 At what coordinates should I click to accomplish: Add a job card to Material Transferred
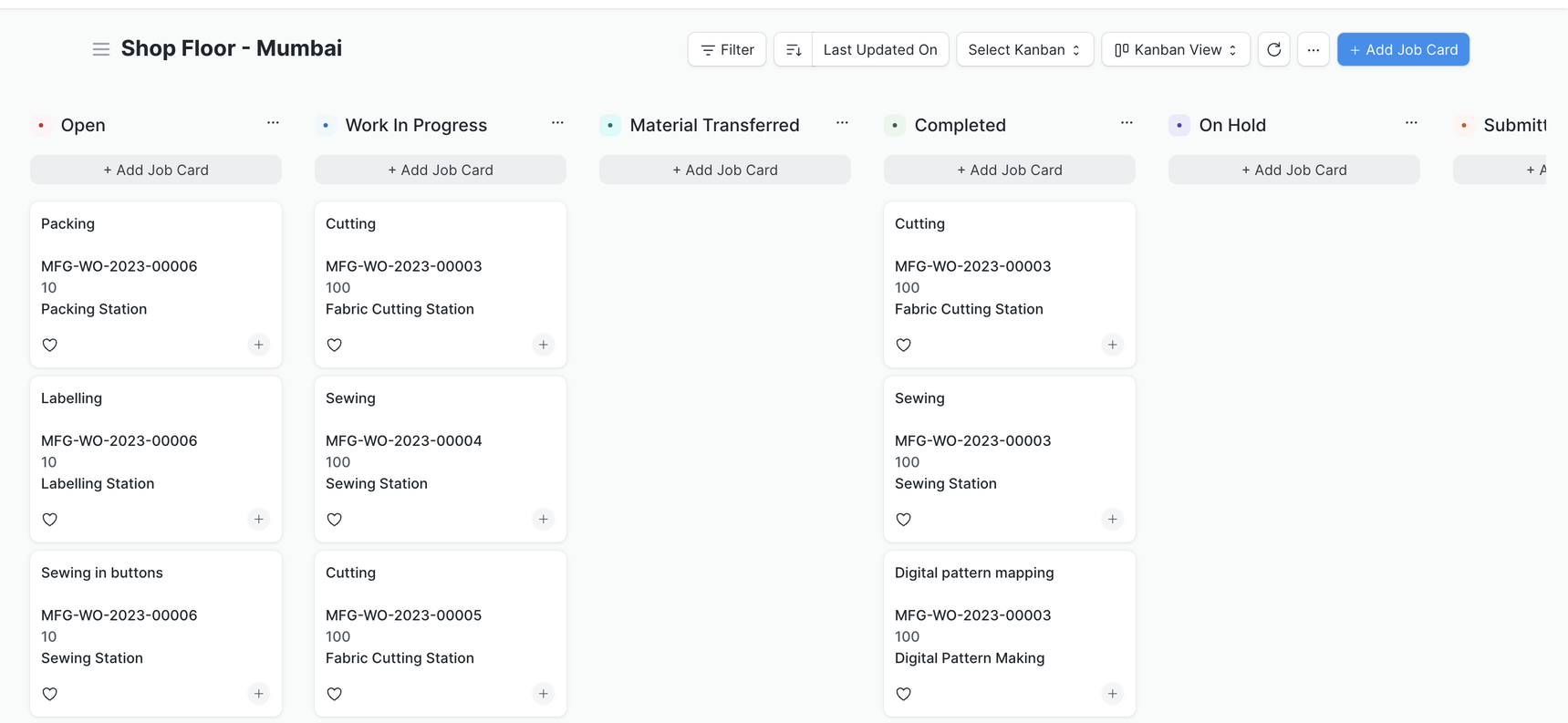pyautogui.click(x=724, y=170)
